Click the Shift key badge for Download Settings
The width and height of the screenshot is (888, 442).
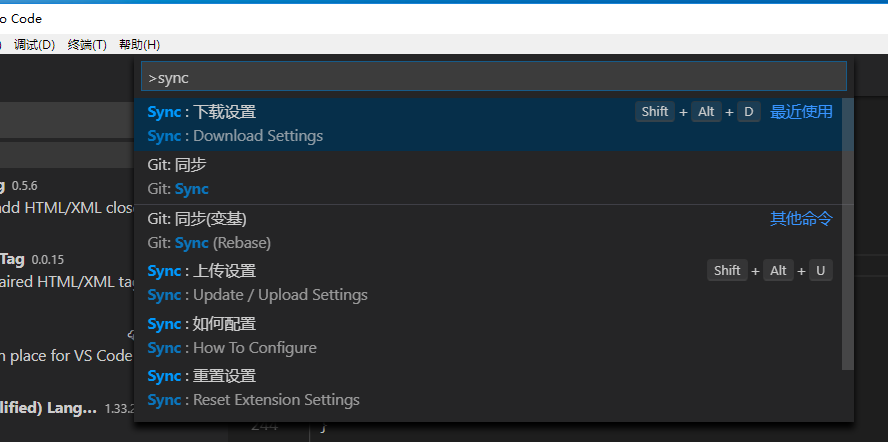pos(655,112)
